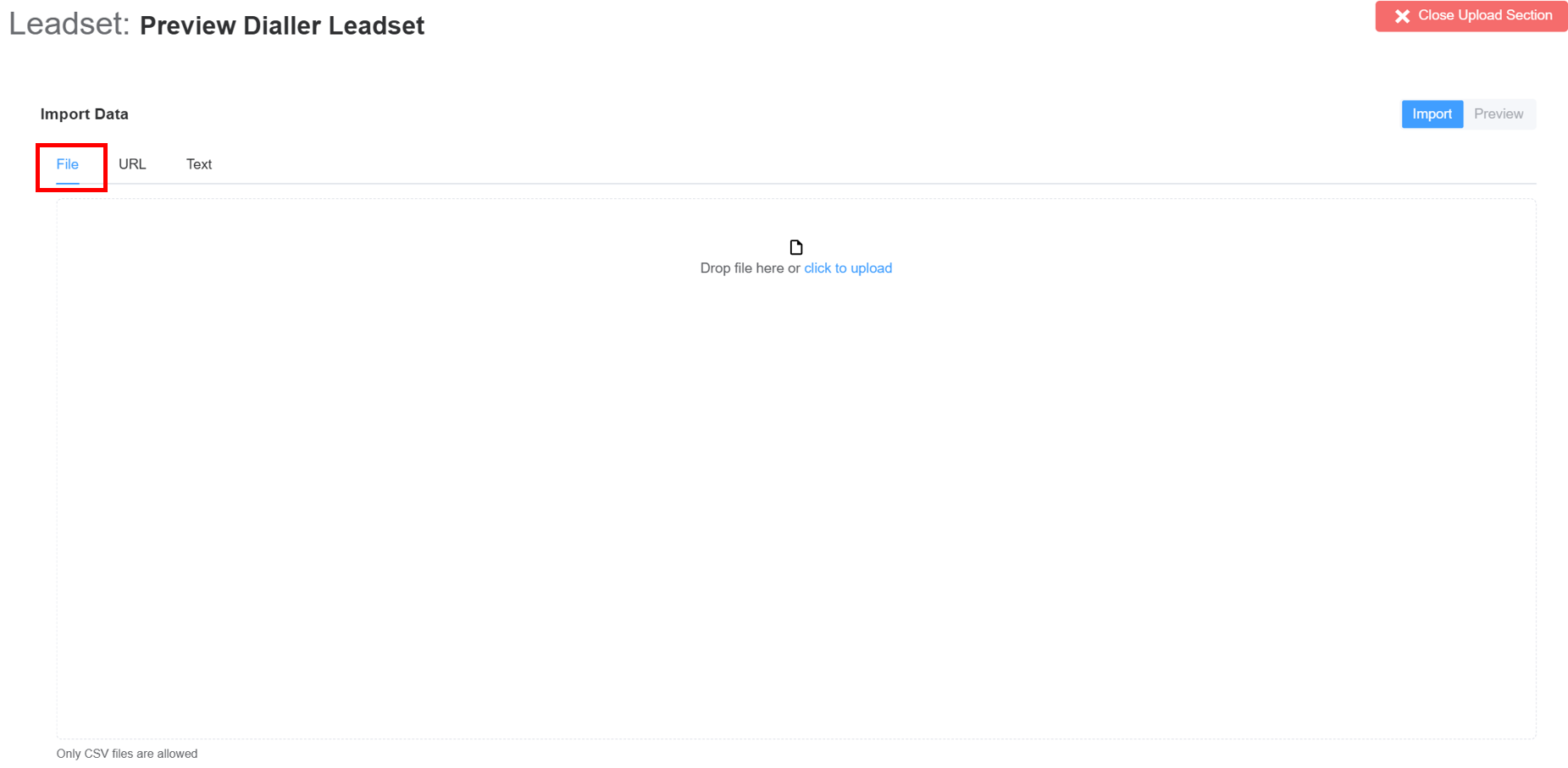
Task: Switch to Preview mode
Action: click(1498, 114)
